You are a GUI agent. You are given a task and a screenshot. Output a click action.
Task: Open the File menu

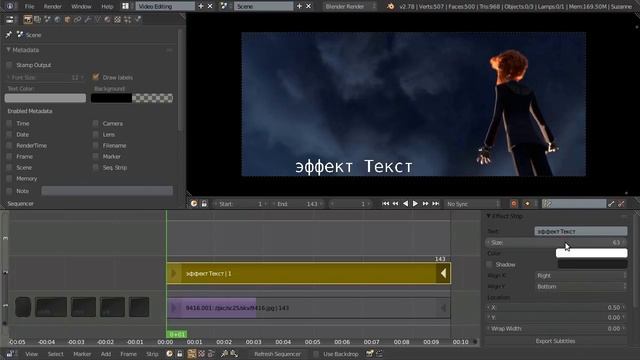click(x=29, y=6)
